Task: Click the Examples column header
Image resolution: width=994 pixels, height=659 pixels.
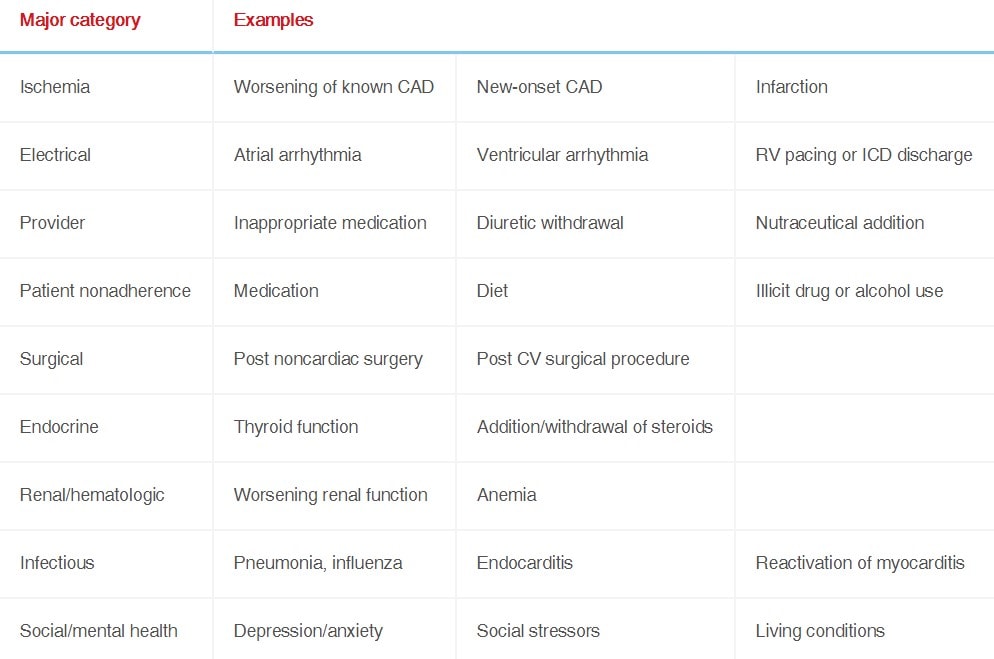Action: tap(273, 20)
